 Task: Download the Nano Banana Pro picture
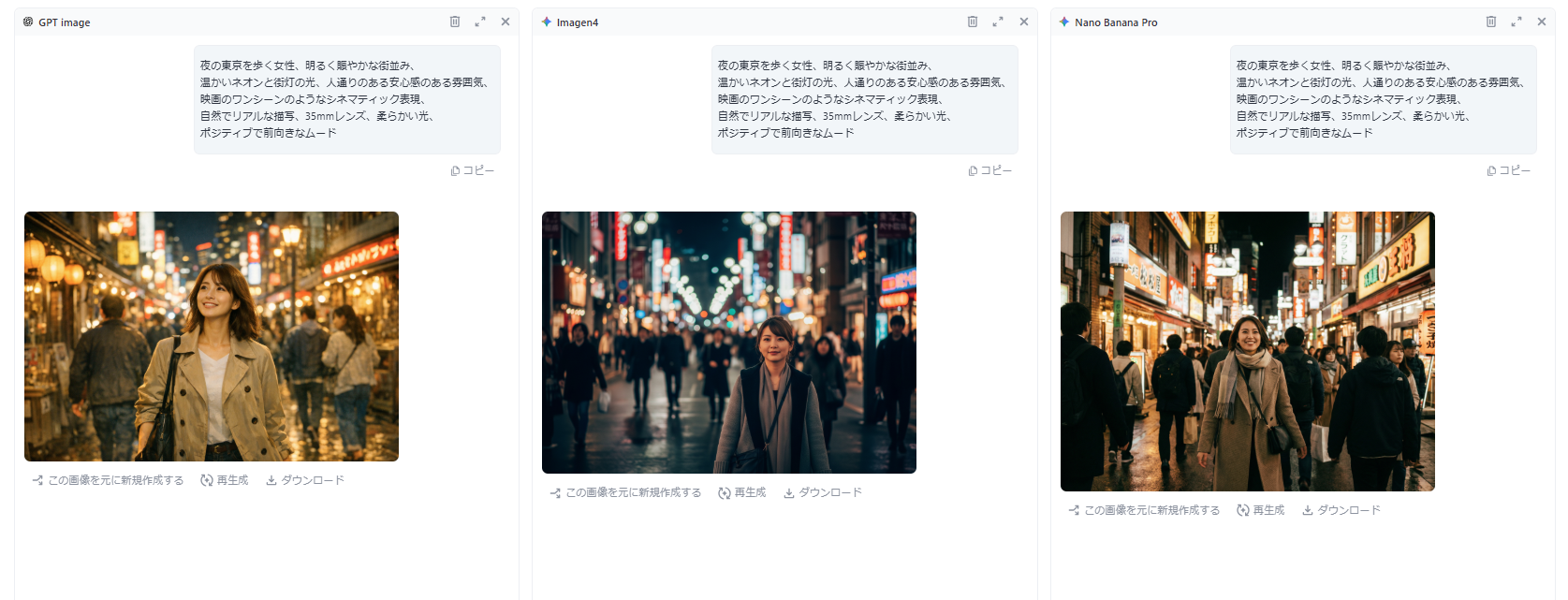click(x=1341, y=510)
